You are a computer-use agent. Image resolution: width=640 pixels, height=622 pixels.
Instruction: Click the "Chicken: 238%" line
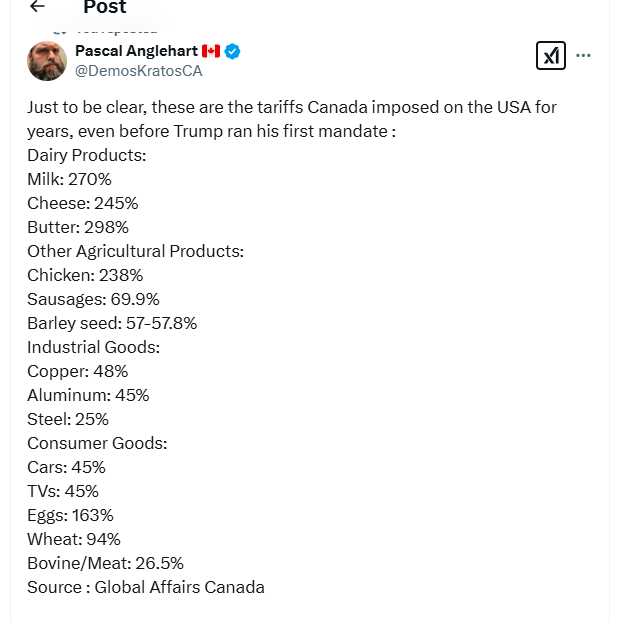pyautogui.click(x=85, y=275)
